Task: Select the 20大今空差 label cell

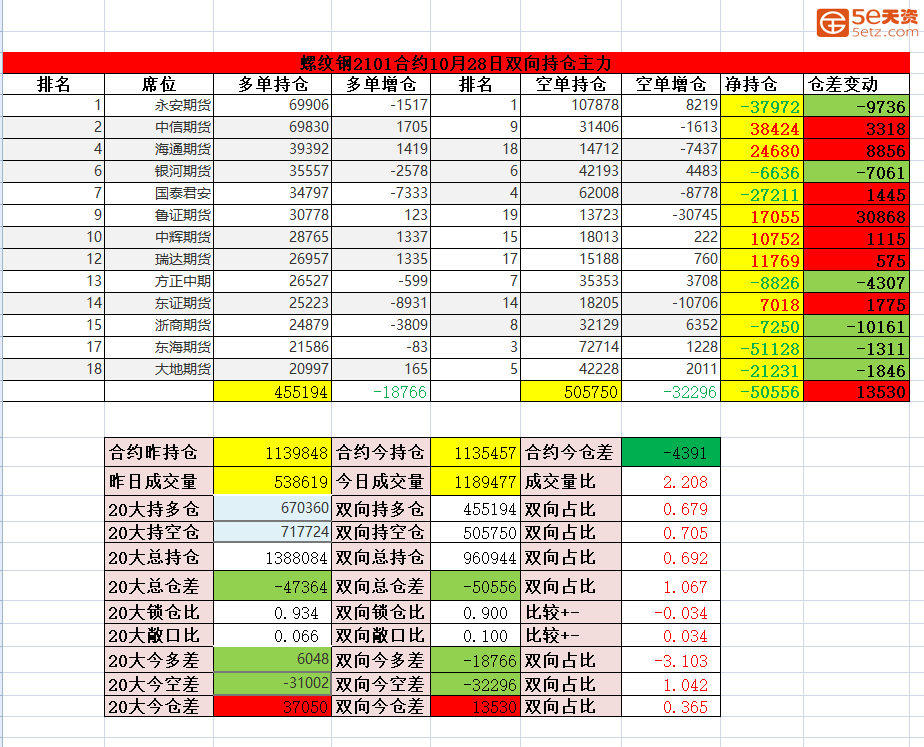Action: pyautogui.click(x=159, y=683)
